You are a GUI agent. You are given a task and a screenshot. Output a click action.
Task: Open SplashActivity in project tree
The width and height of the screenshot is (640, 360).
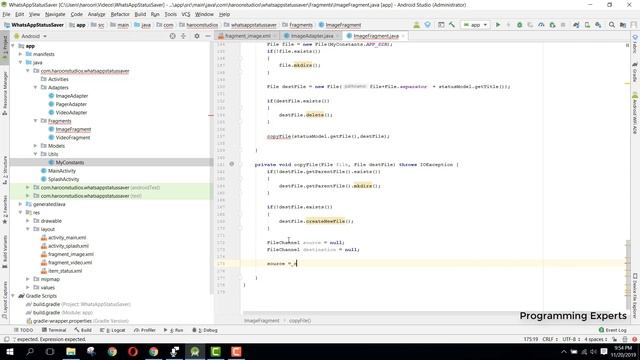point(63,179)
